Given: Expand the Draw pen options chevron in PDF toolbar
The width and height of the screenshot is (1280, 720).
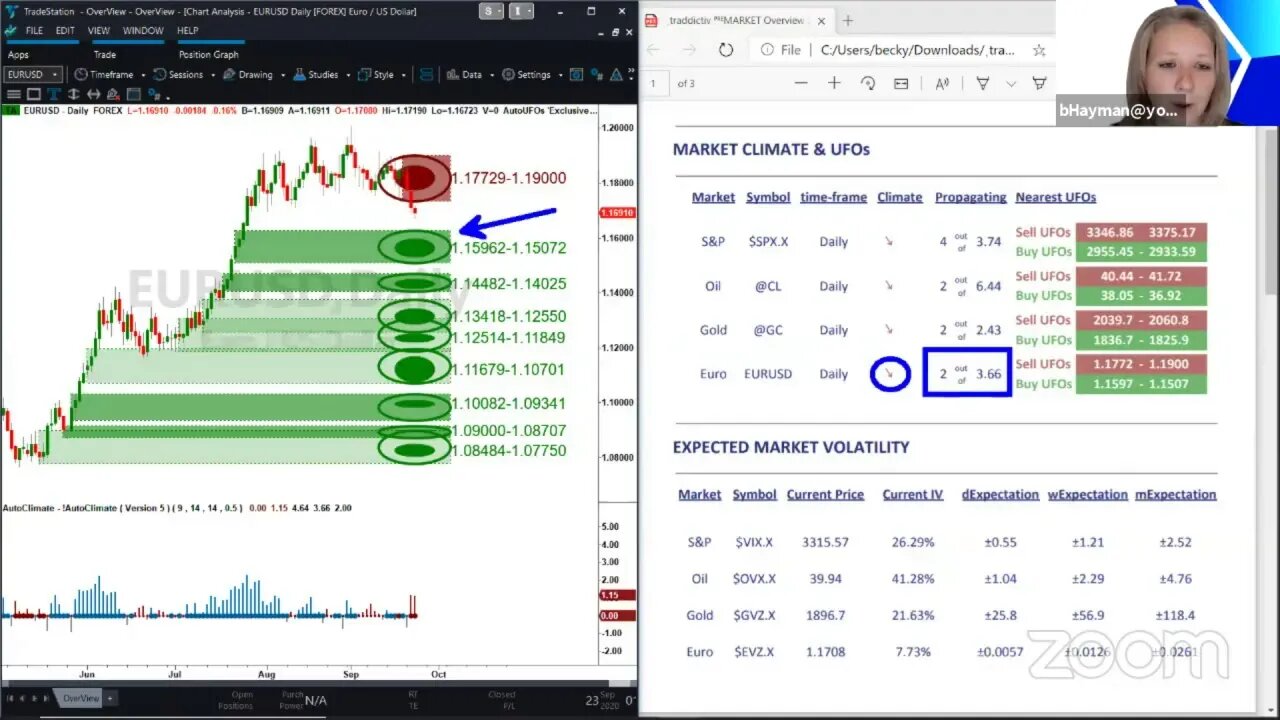Looking at the screenshot, I should (x=1011, y=83).
